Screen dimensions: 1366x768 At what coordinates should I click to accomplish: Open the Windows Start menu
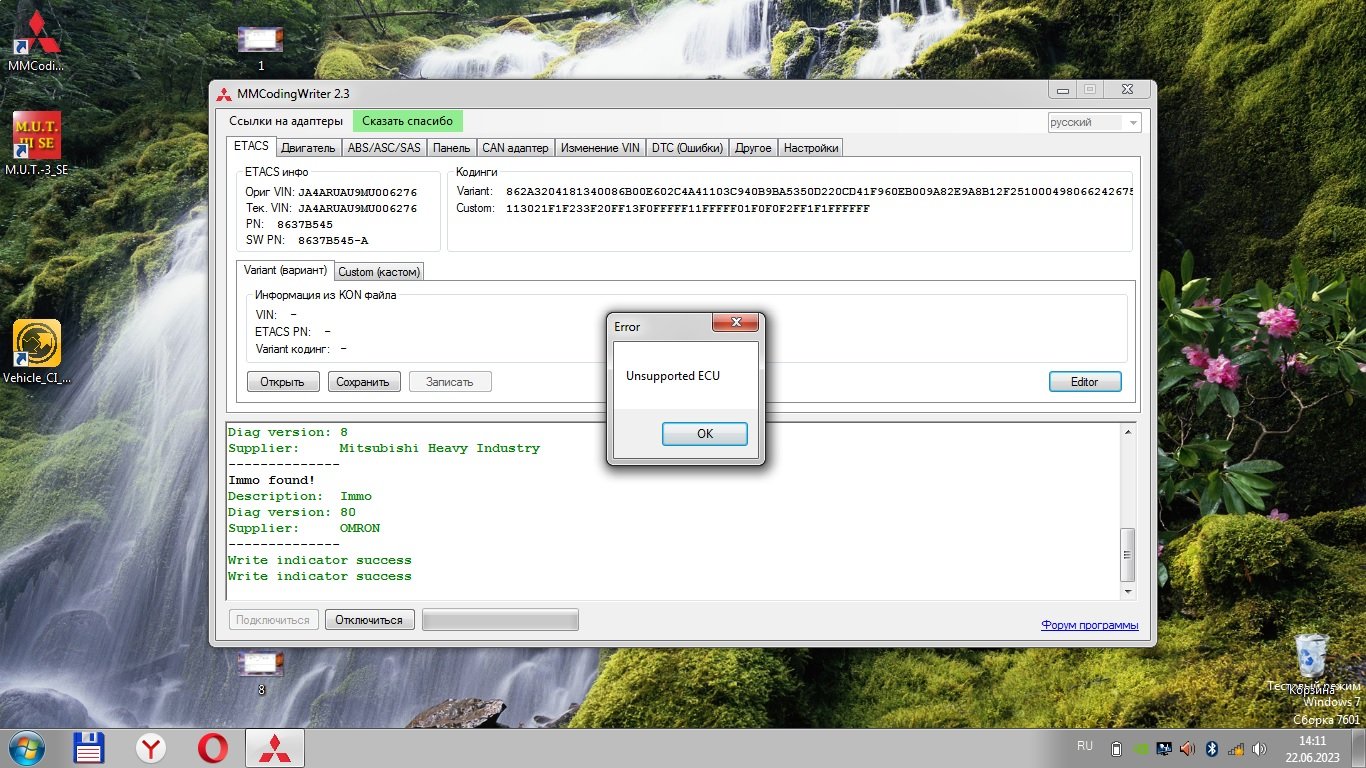click(x=26, y=748)
